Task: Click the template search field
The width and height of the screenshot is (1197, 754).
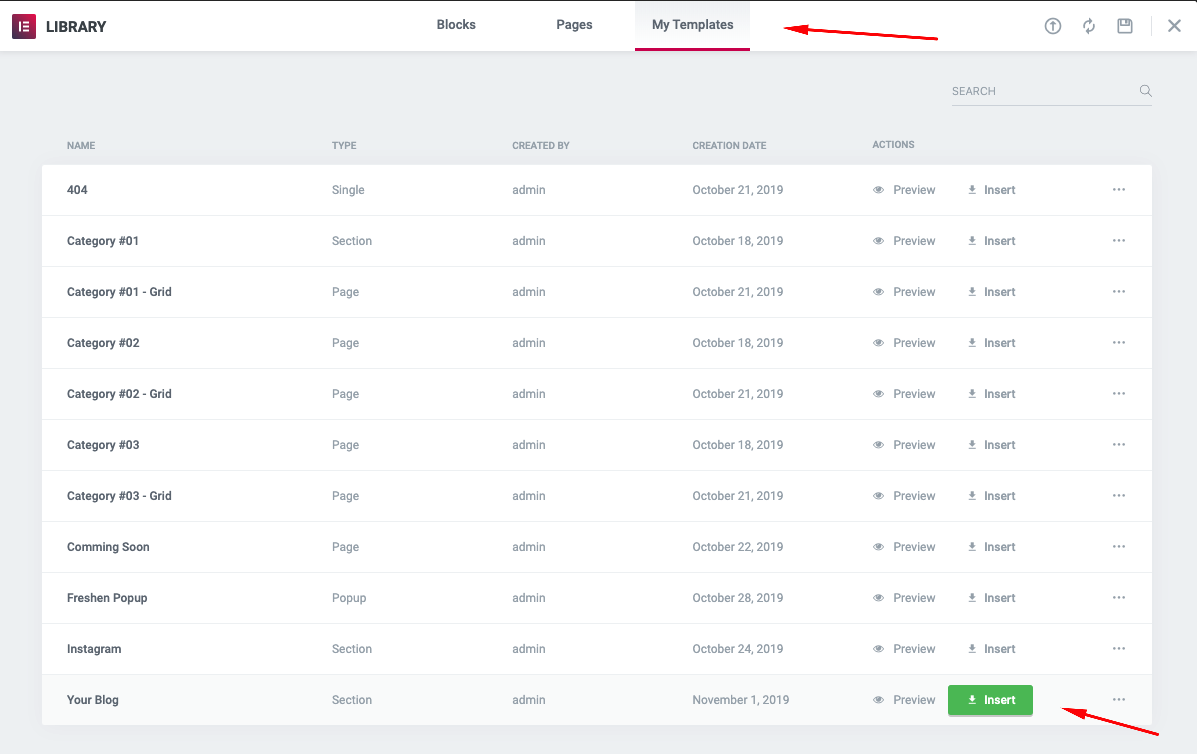Action: point(1040,91)
